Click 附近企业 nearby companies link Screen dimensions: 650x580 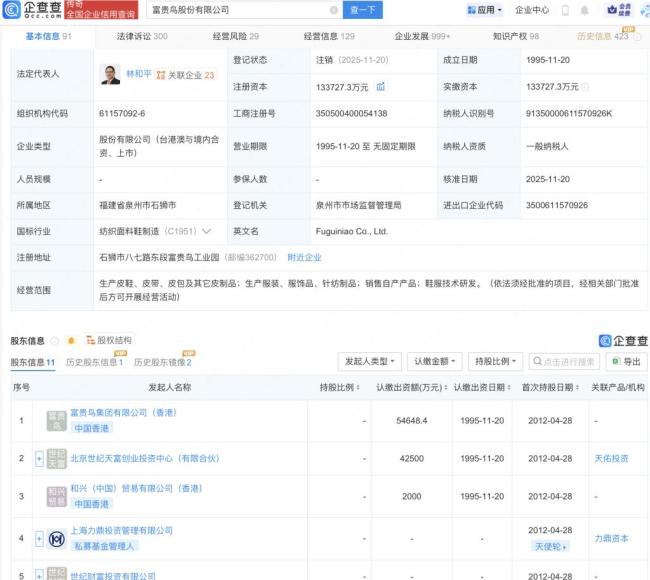tap(304, 257)
